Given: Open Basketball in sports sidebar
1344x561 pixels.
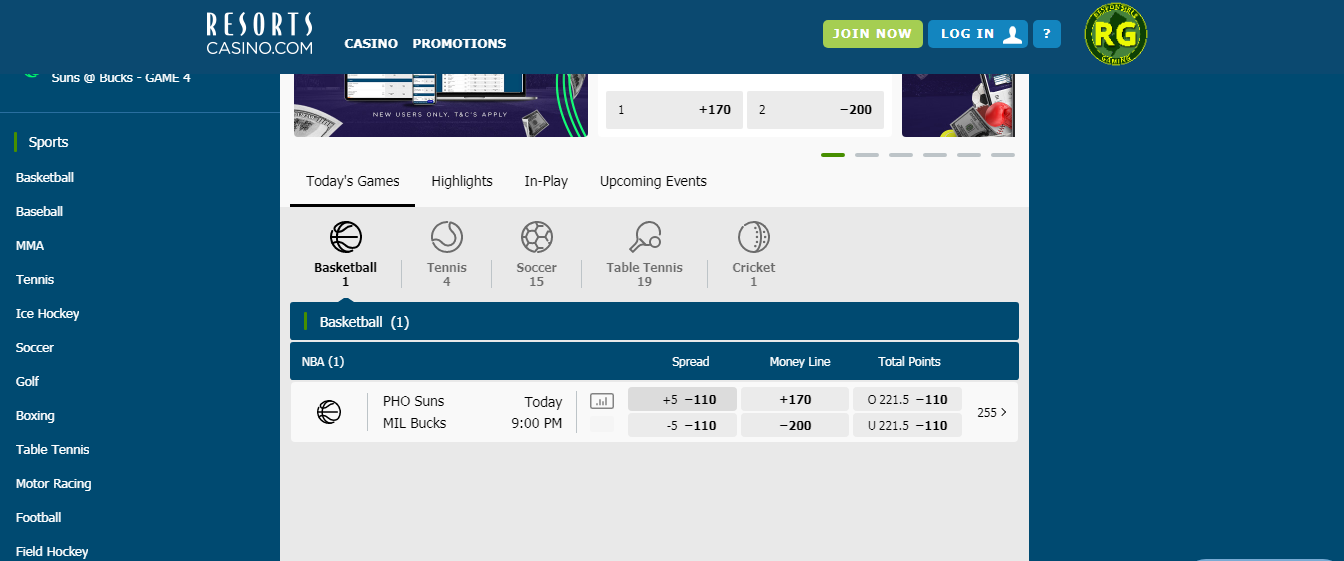Looking at the screenshot, I should coord(45,178).
